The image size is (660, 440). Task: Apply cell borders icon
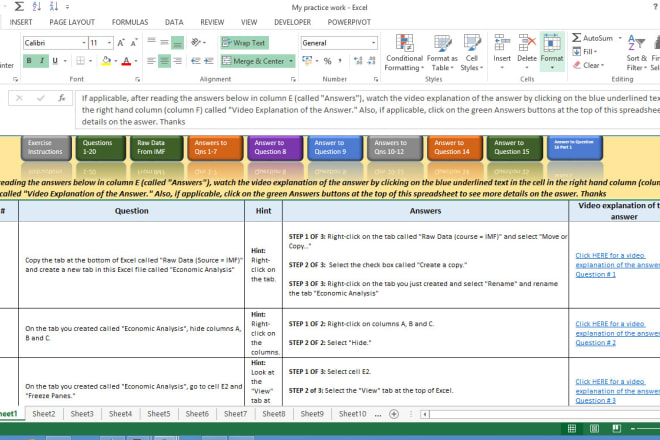(x=80, y=61)
